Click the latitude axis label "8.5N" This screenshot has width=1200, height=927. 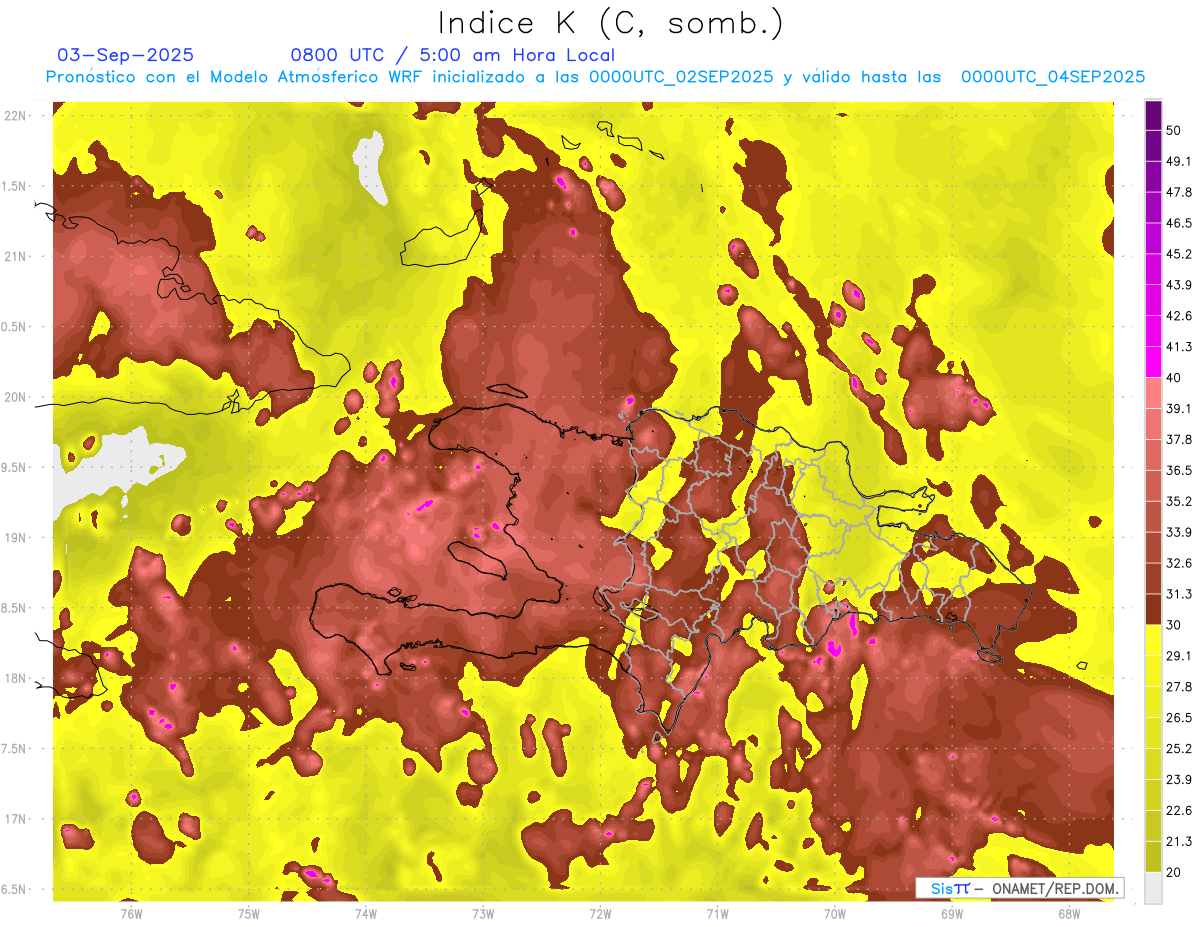[12, 608]
